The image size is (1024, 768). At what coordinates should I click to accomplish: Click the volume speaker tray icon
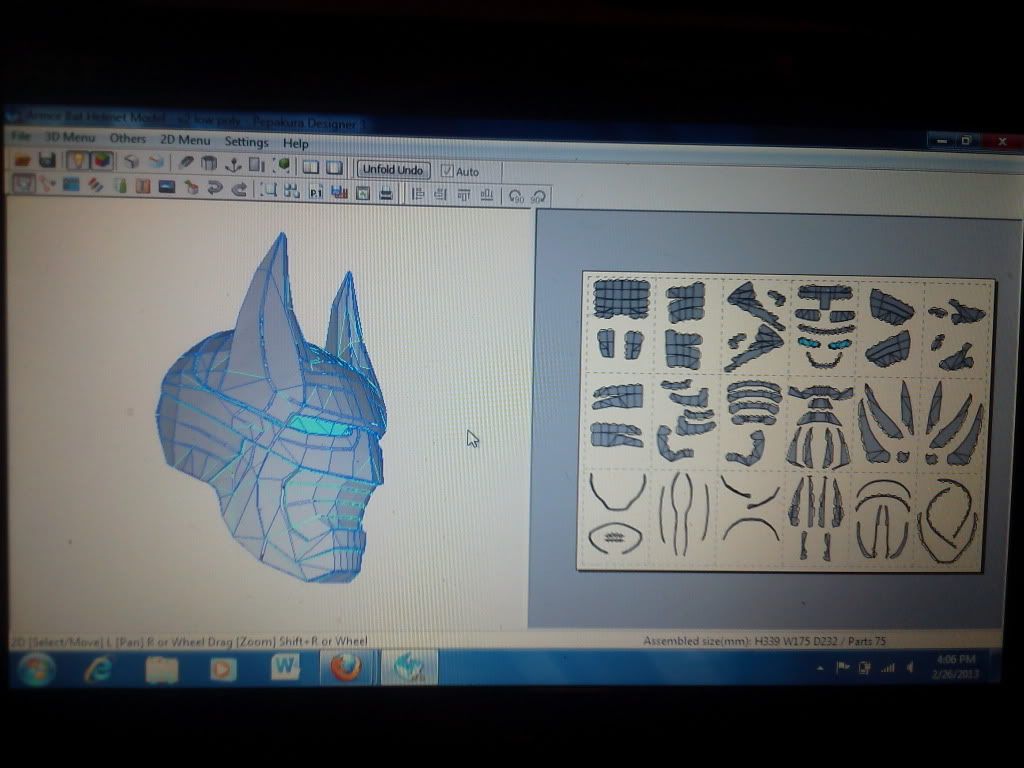click(x=910, y=667)
